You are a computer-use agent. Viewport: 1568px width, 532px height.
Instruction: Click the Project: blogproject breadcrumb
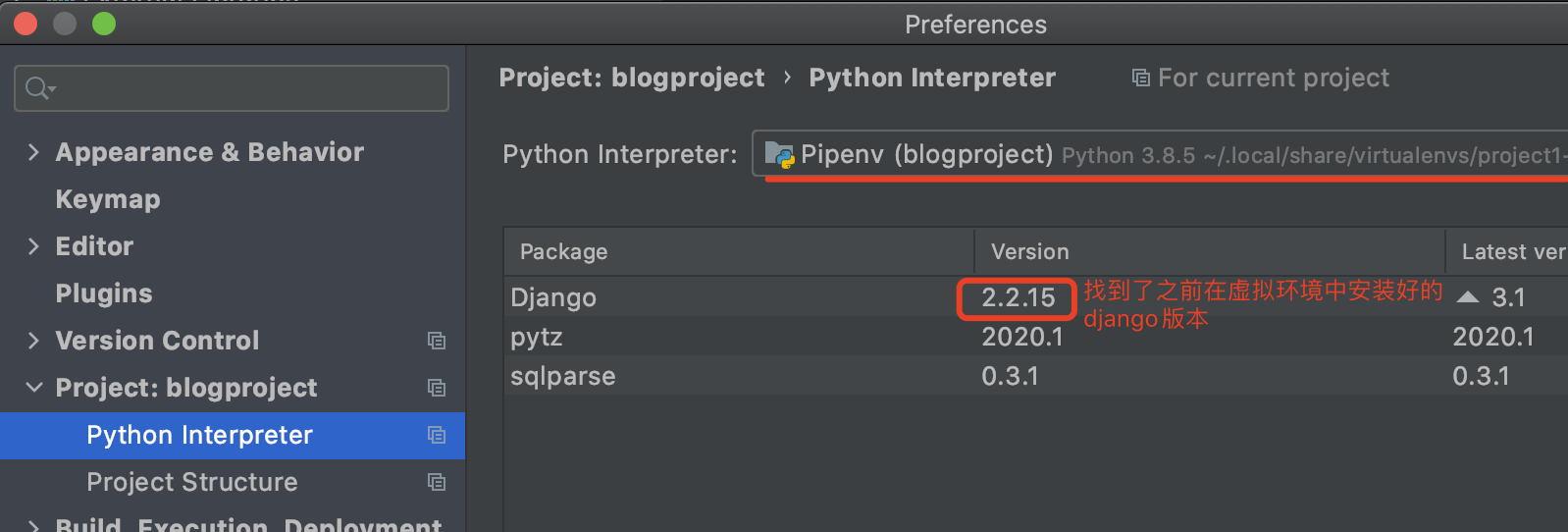click(632, 78)
